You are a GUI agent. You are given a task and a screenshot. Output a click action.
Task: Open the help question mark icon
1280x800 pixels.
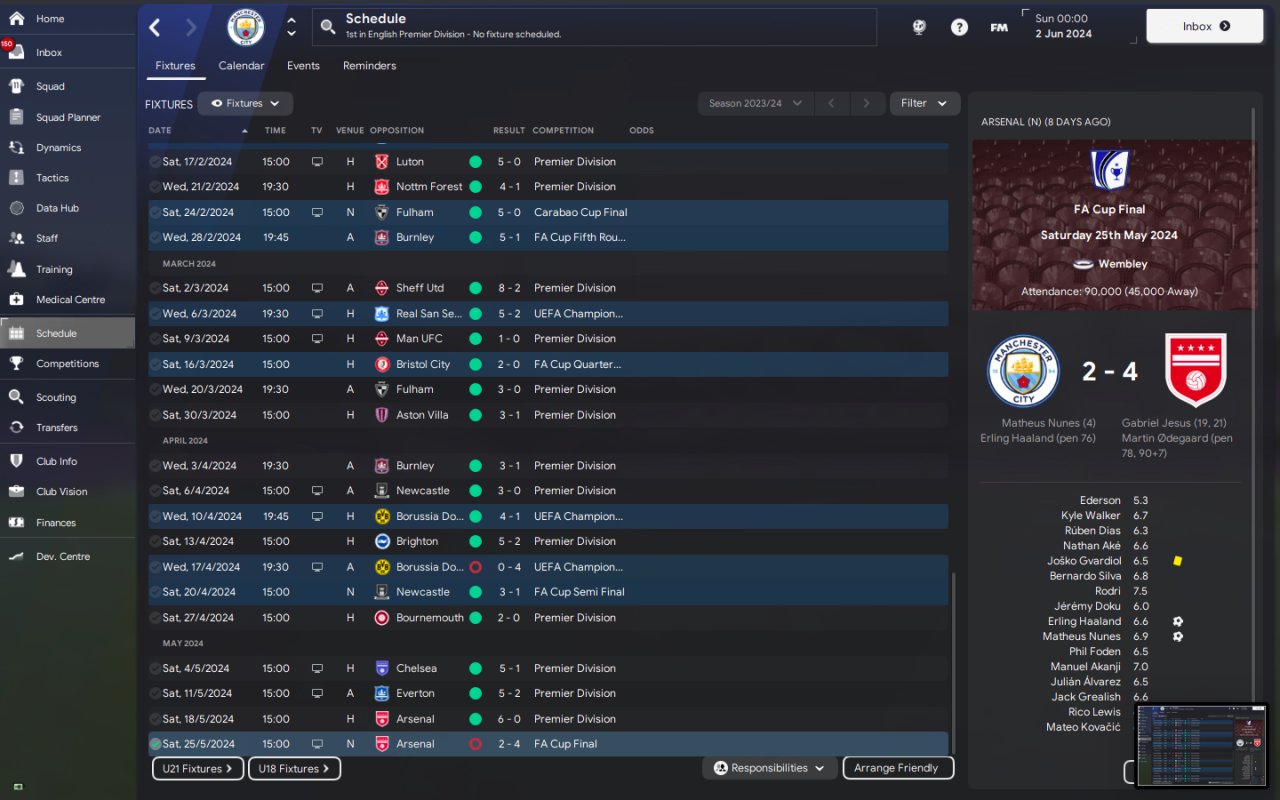[x=959, y=27]
